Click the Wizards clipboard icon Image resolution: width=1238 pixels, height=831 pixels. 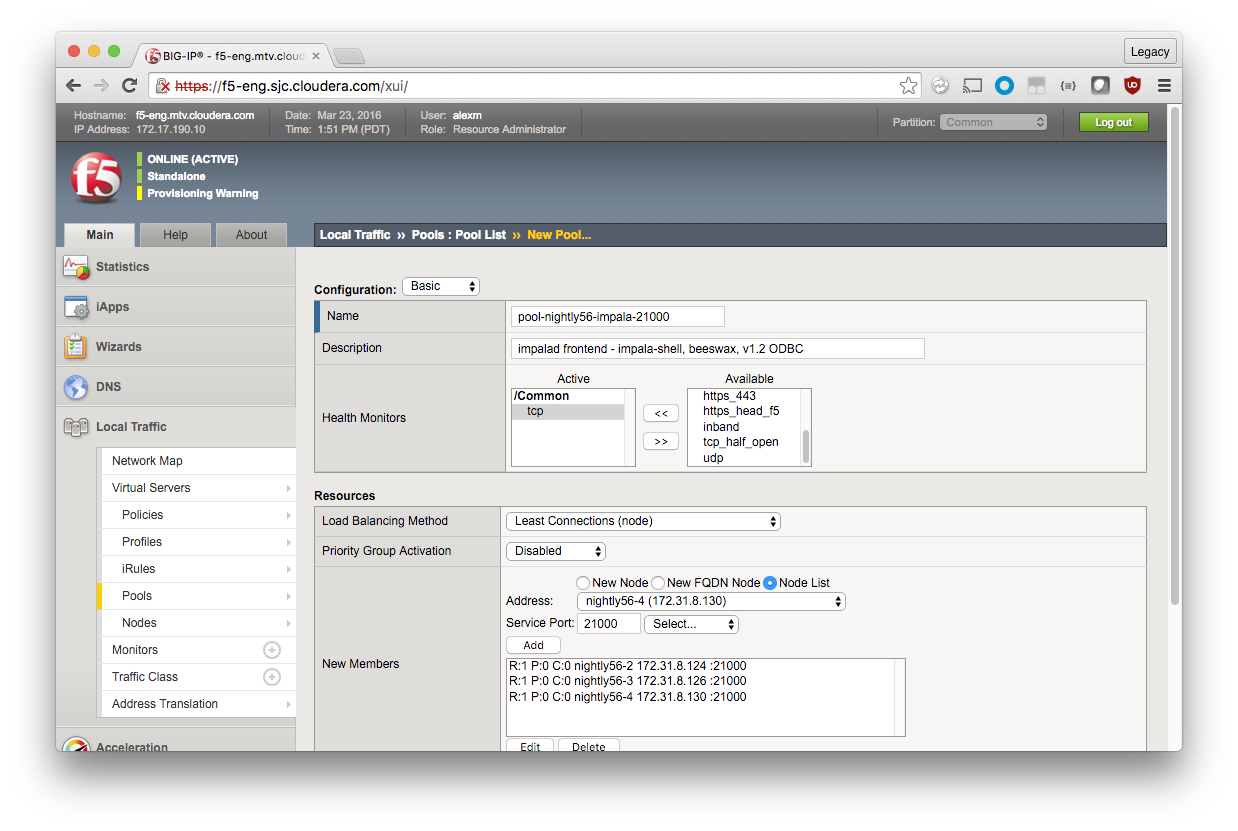point(76,347)
